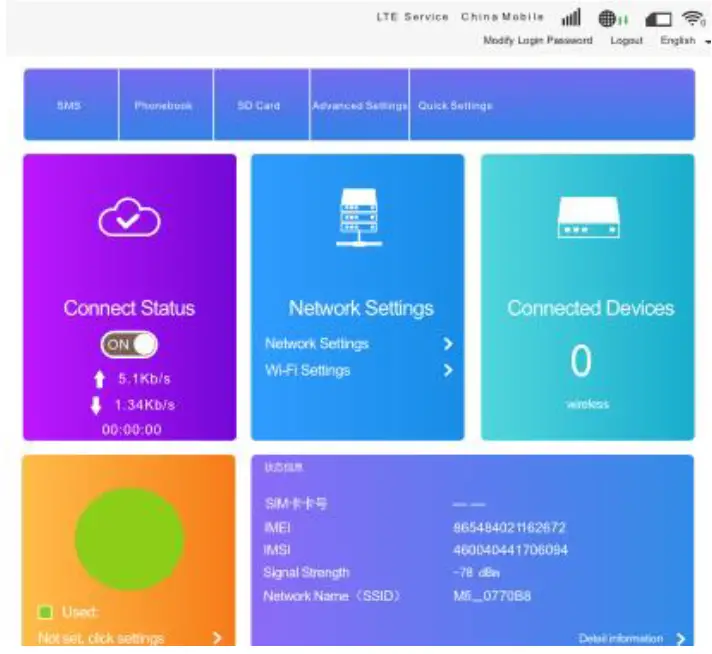Open data usage settings chevron
This screenshot has width=712, height=654.
click(x=218, y=638)
